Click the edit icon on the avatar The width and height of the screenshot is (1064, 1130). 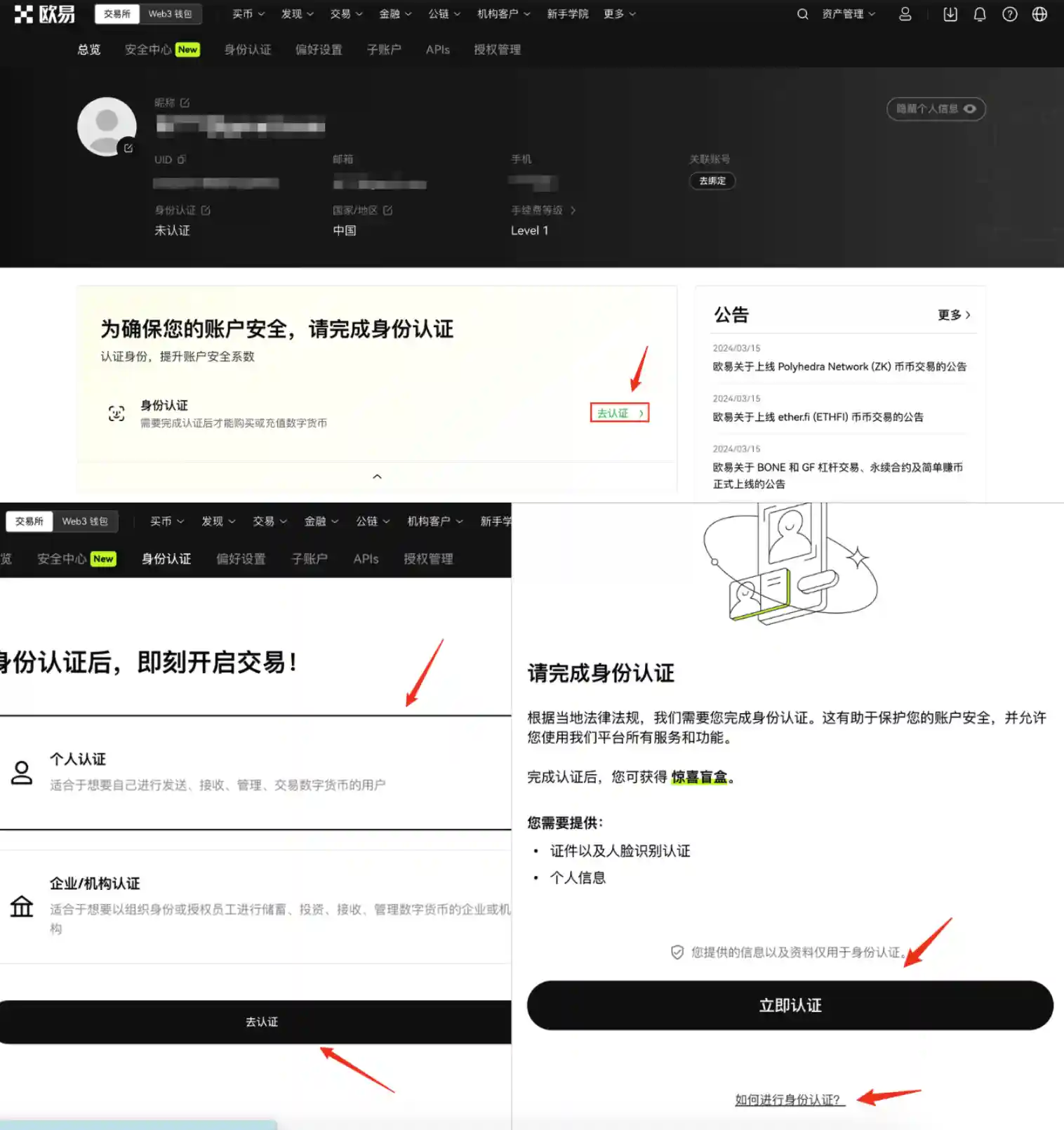click(x=128, y=148)
